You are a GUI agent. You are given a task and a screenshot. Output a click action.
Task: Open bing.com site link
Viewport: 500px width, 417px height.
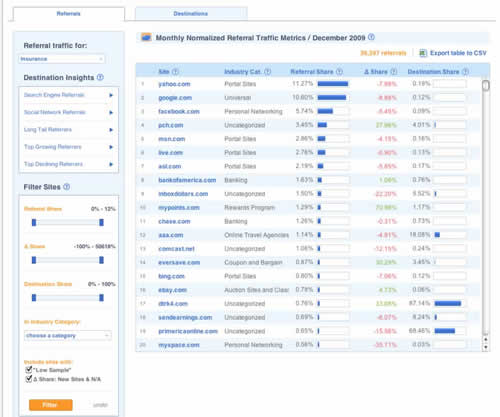tap(171, 276)
